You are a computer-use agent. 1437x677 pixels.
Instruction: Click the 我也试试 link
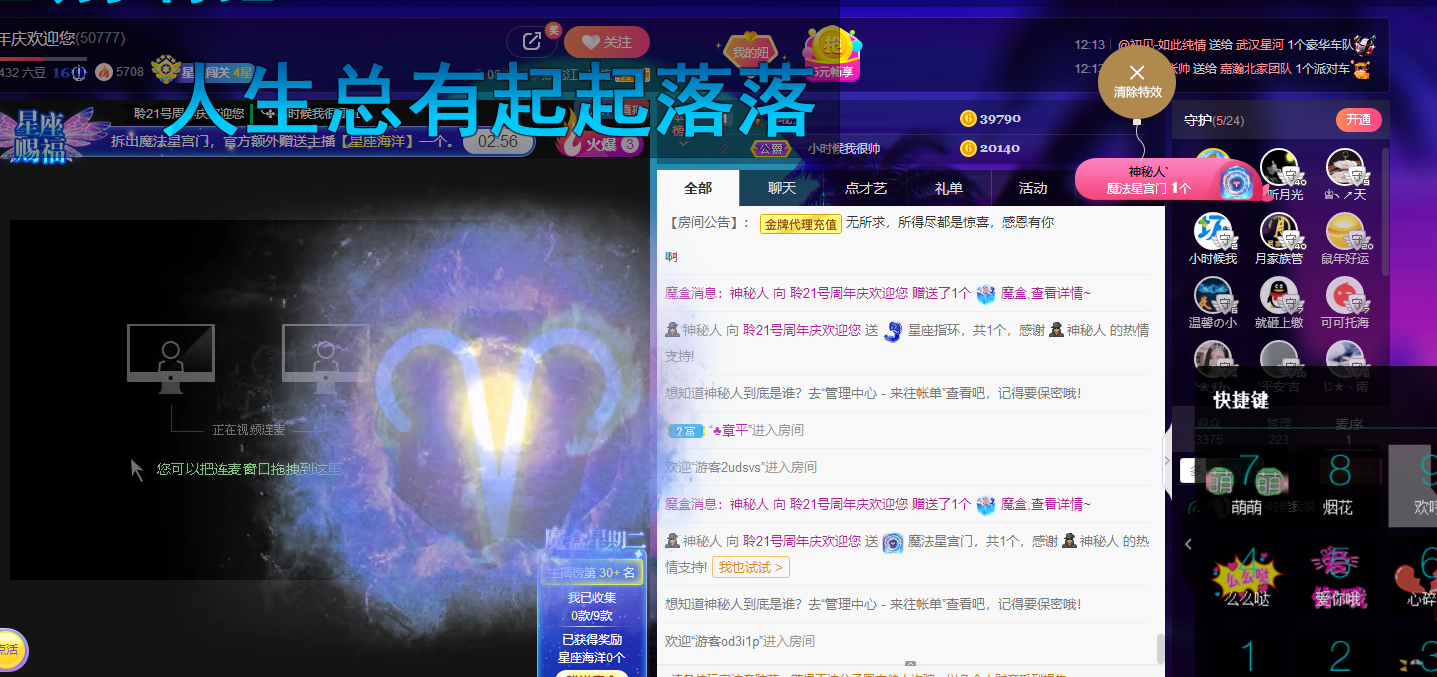point(750,567)
